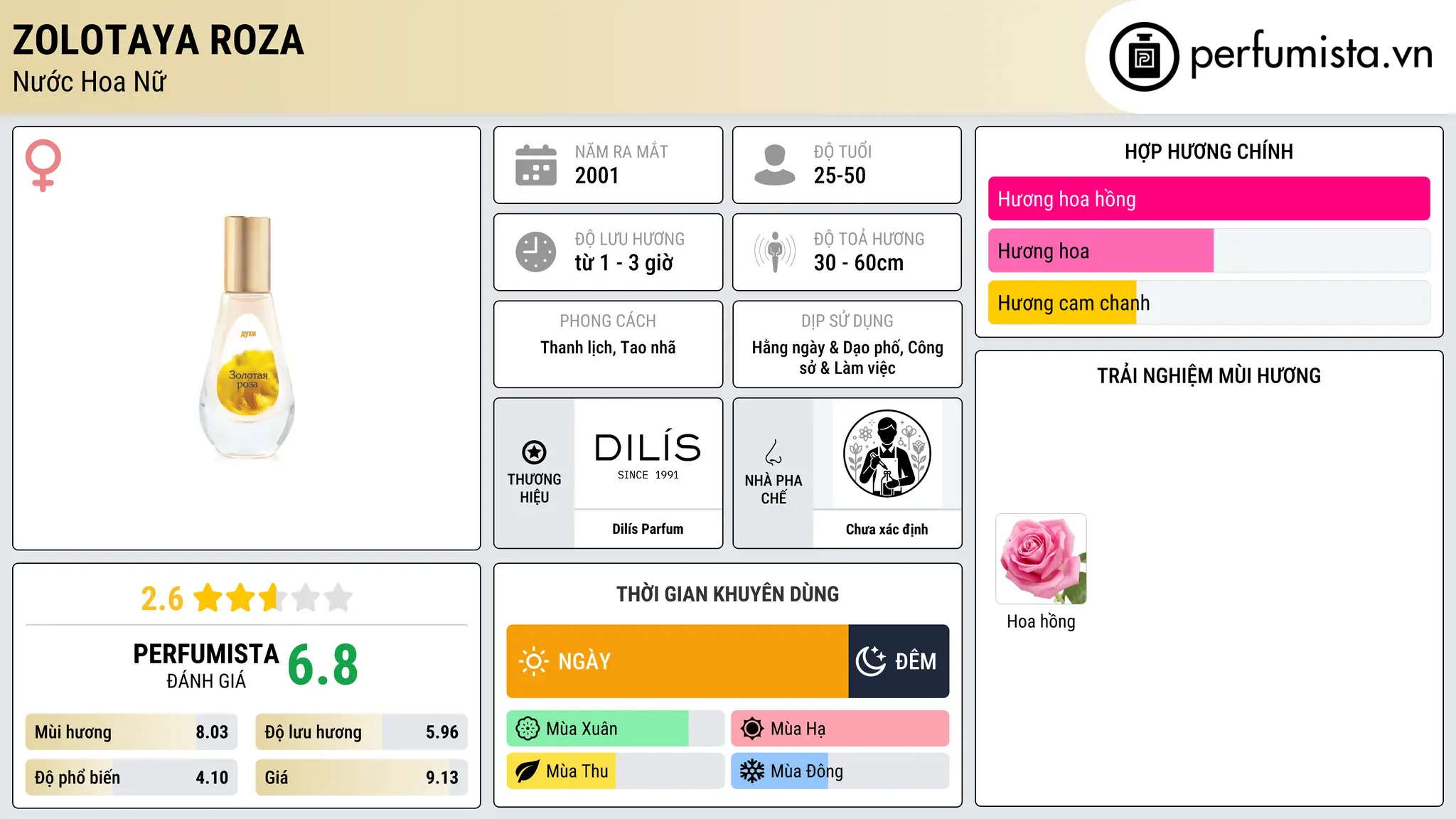The height and width of the screenshot is (819, 1456).
Task: Click the clock icon beside Độ Lưu Hương
Action: [x=536, y=252]
